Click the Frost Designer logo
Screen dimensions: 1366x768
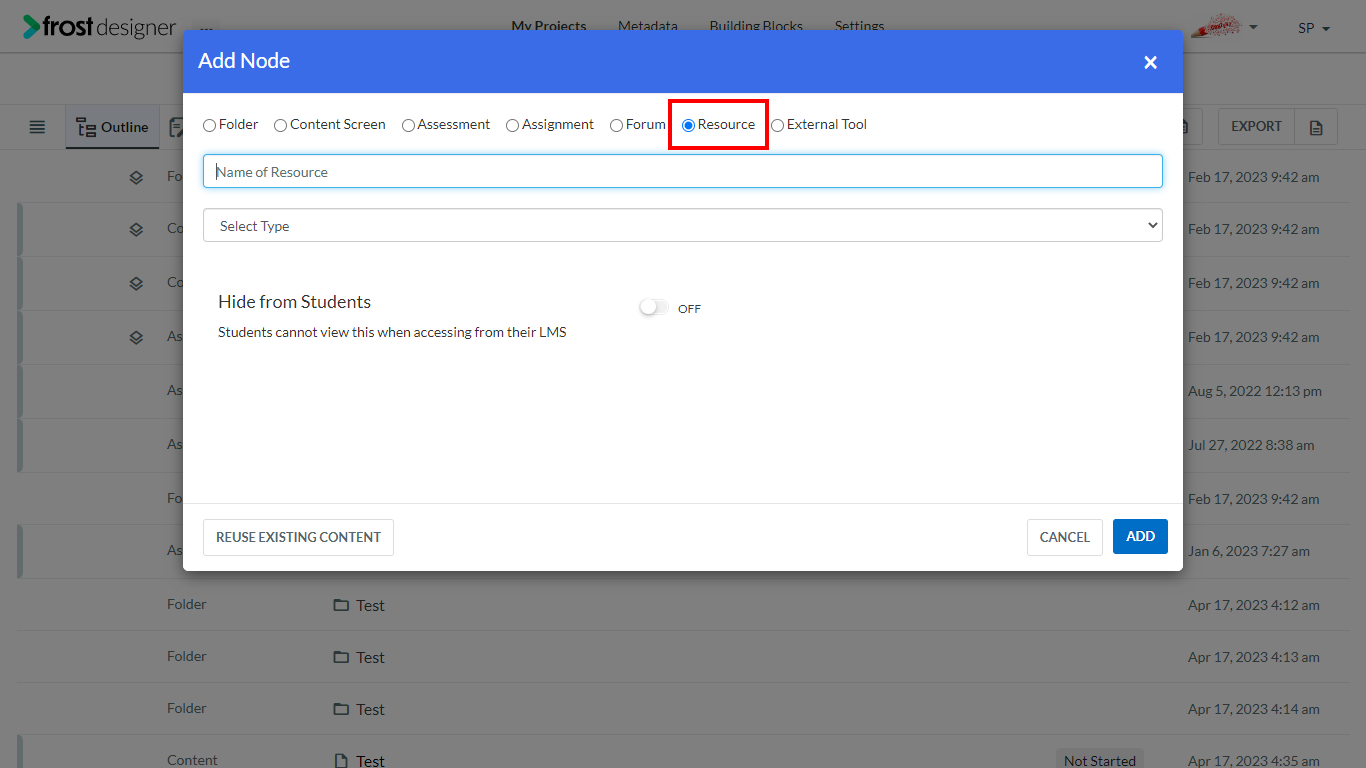[100, 27]
